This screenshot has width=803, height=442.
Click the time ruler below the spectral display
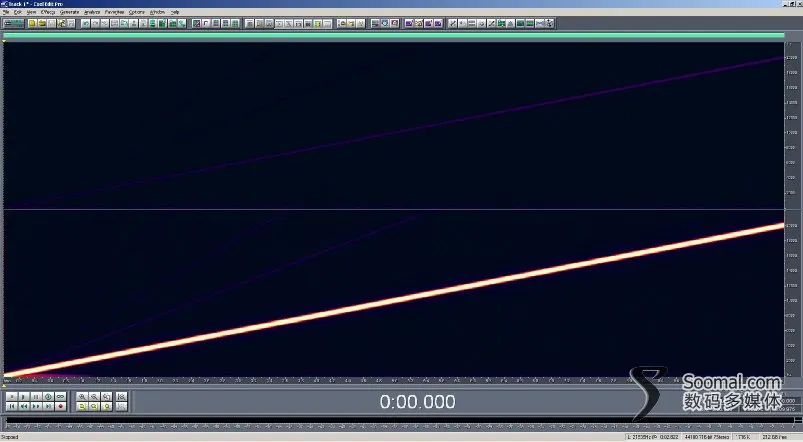point(393,381)
